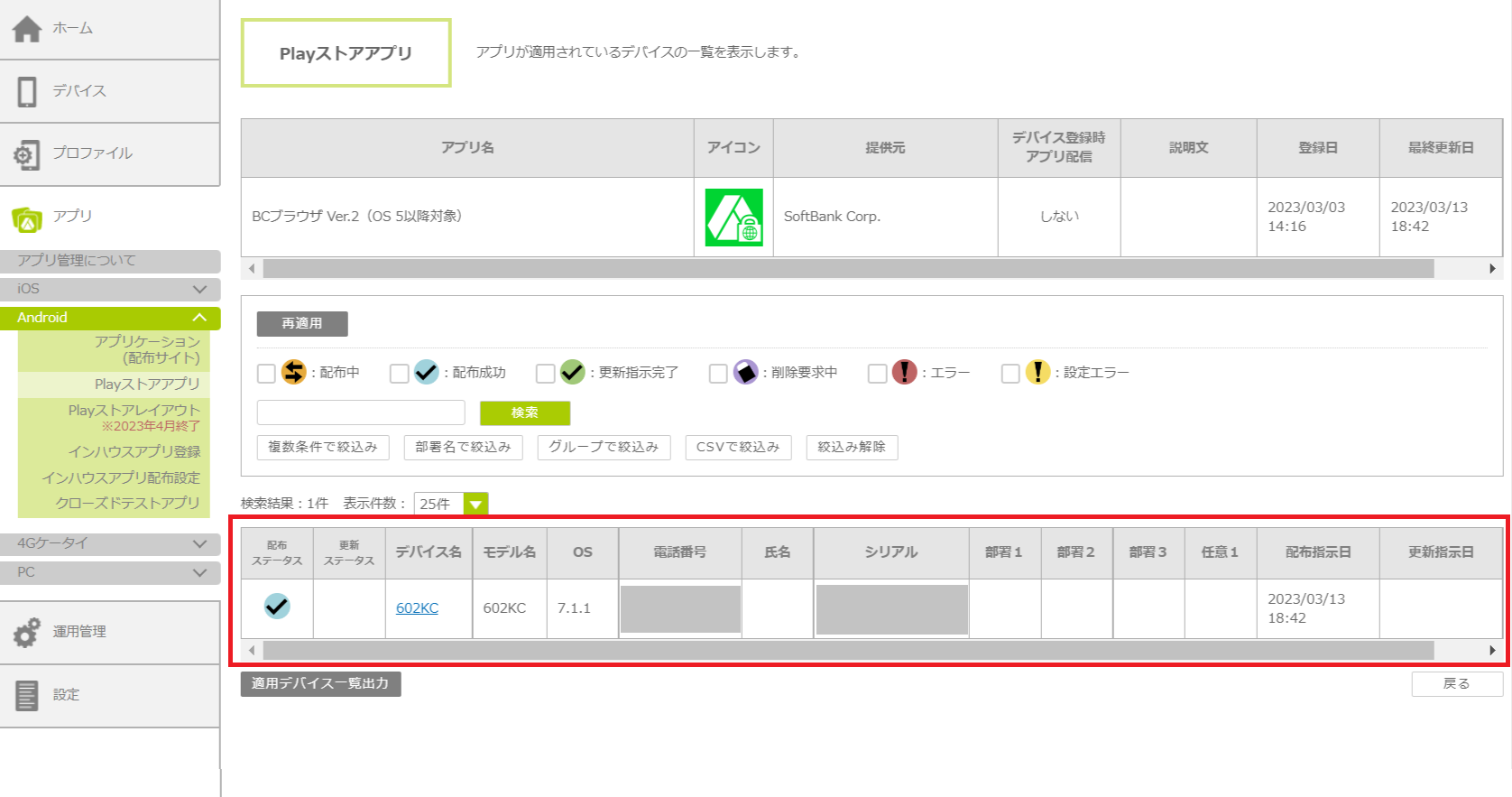
Task: Click the BC Browser green app icon
Action: (x=733, y=218)
